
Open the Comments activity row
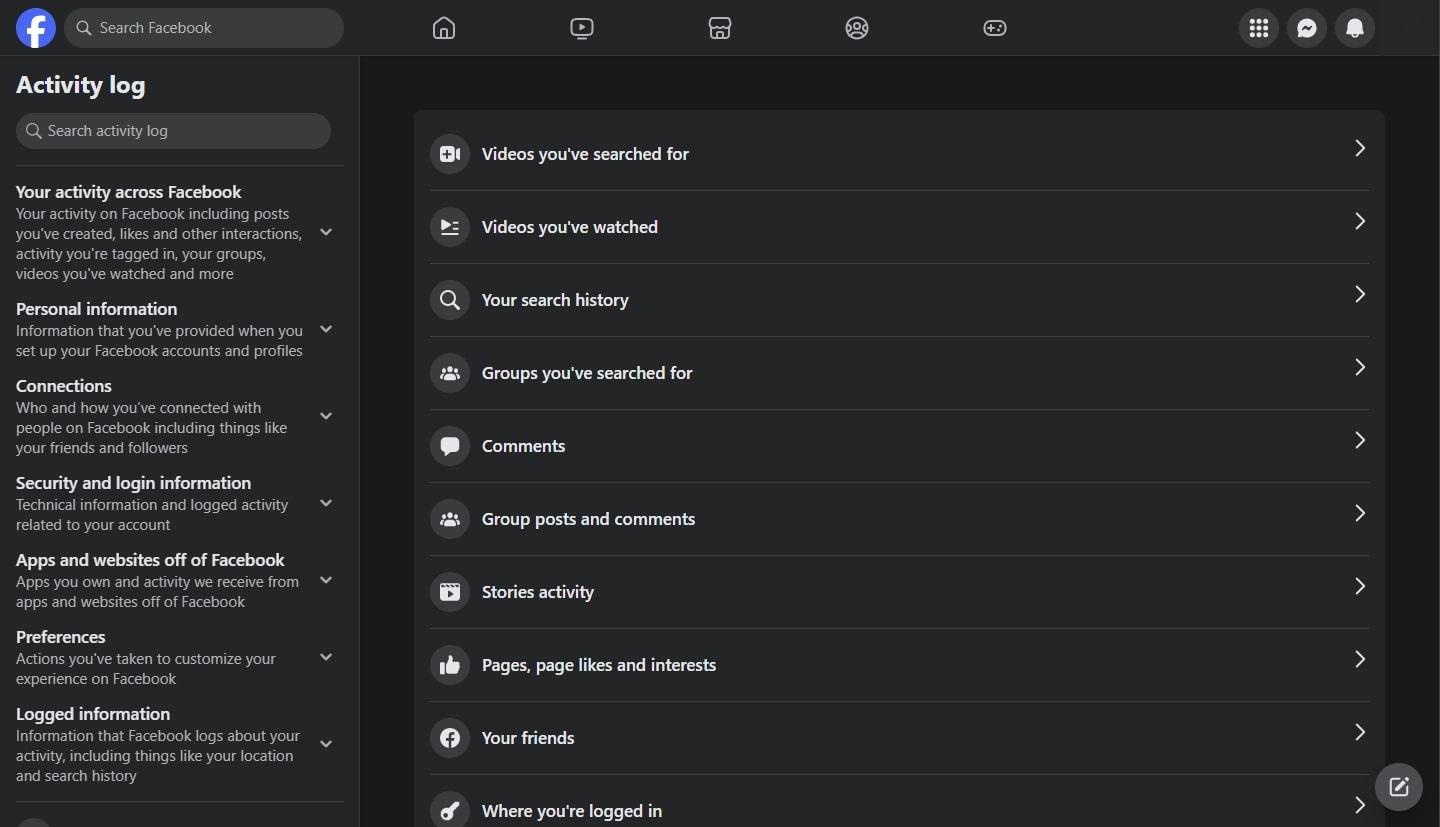pyautogui.click(x=899, y=446)
